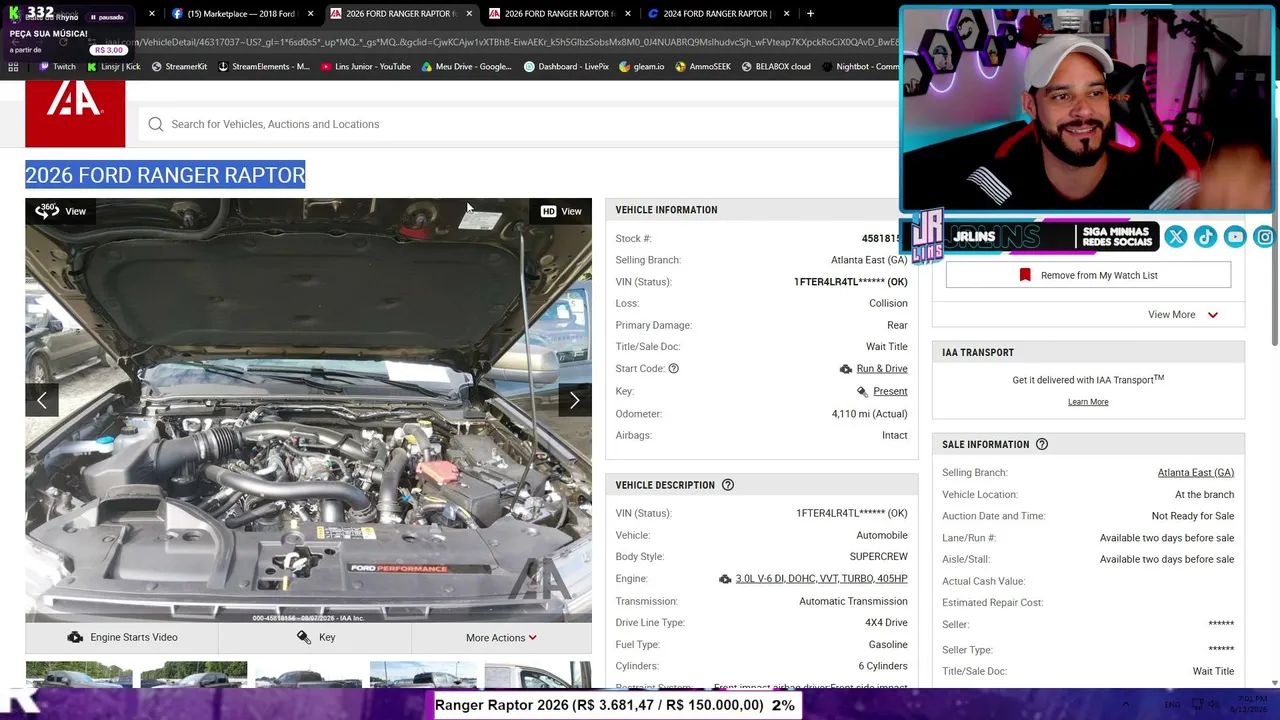
Task: Expand the More Actions dropdown
Action: (501, 638)
